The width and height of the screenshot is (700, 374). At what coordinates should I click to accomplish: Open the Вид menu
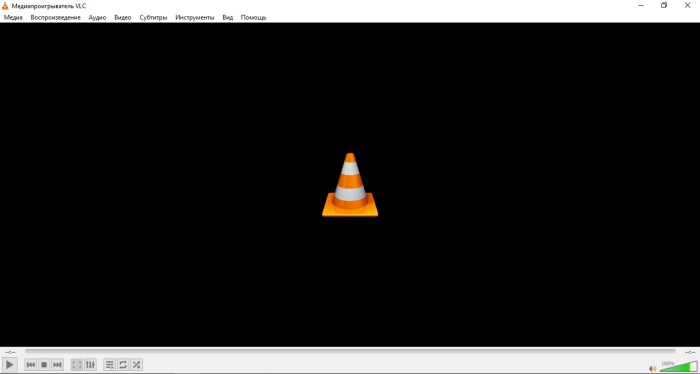tap(228, 17)
